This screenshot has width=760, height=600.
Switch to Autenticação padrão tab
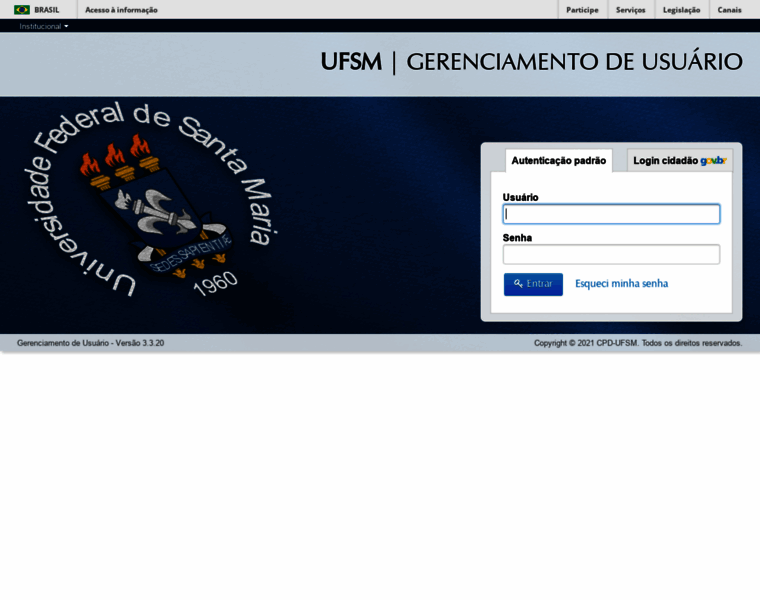tap(558, 160)
